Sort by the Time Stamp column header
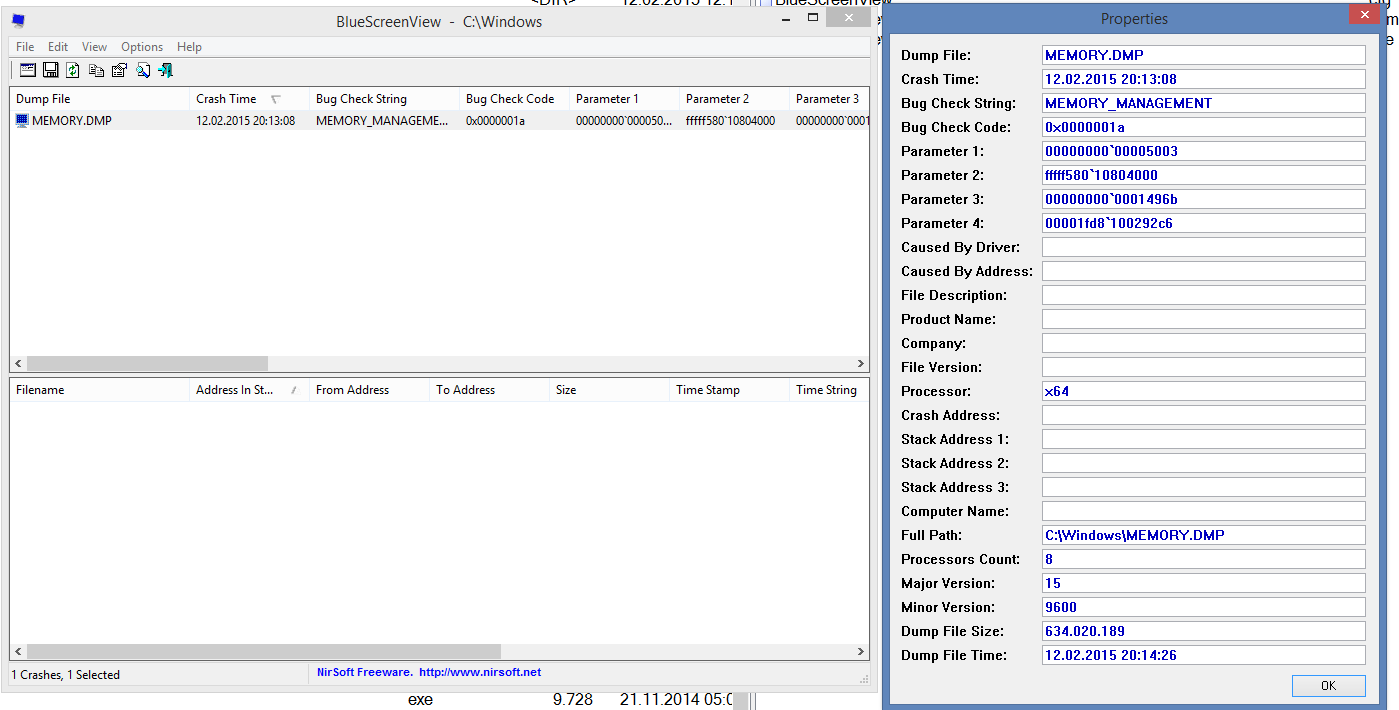 point(729,390)
